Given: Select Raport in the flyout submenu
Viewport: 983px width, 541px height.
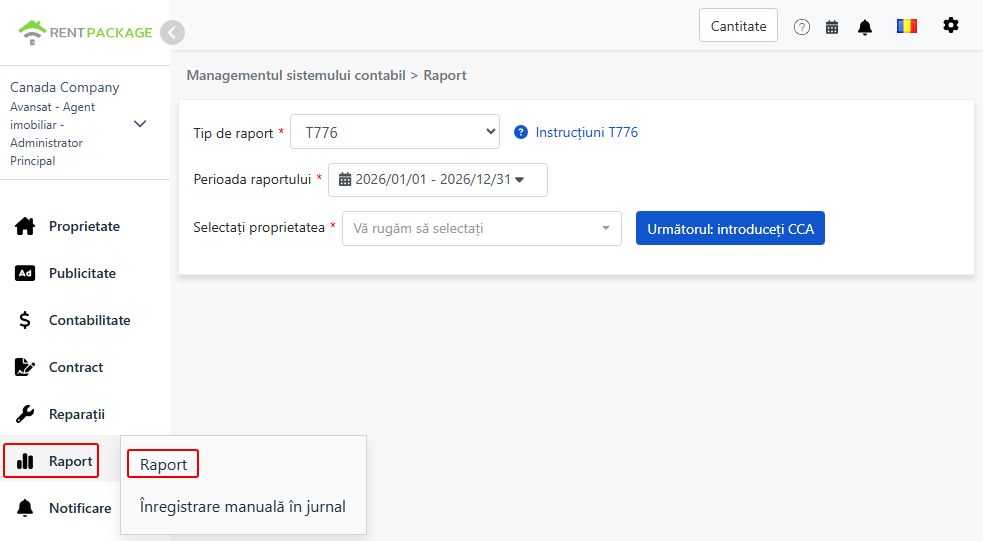Looking at the screenshot, I should point(163,464).
